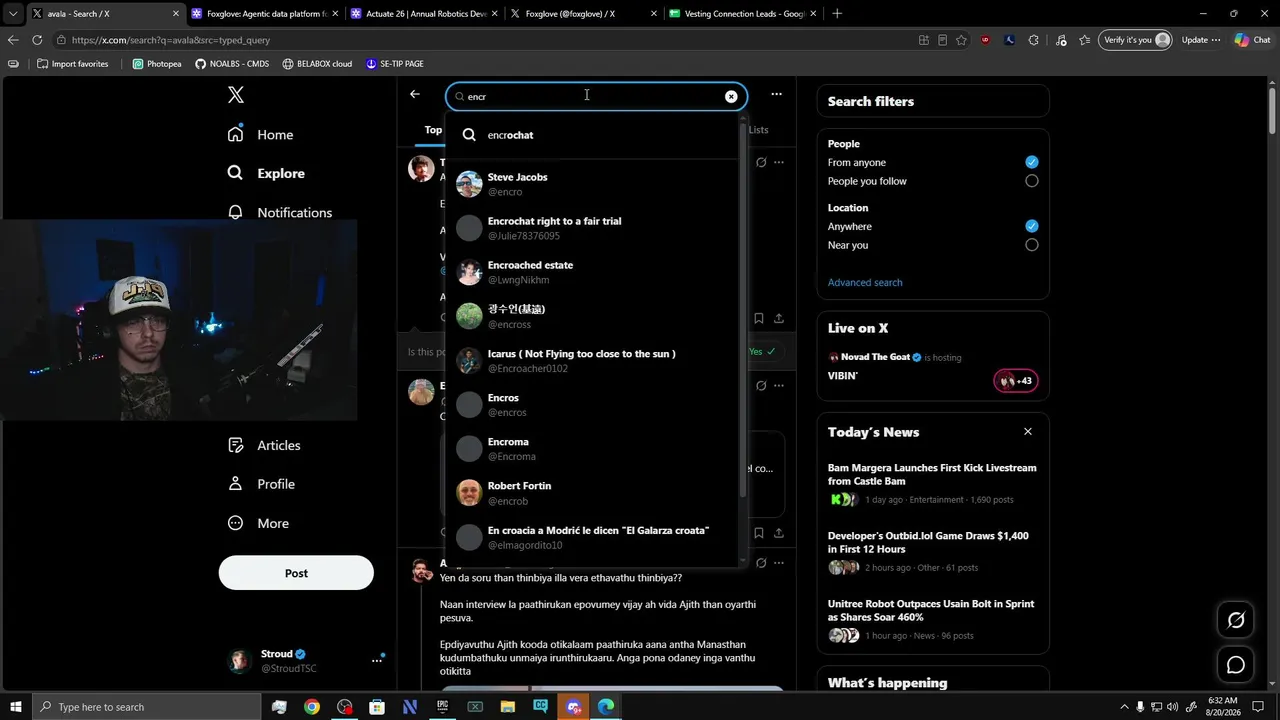The width and height of the screenshot is (1280, 720).
Task: Click the uBlock Origin extension icon
Action: click(986, 40)
